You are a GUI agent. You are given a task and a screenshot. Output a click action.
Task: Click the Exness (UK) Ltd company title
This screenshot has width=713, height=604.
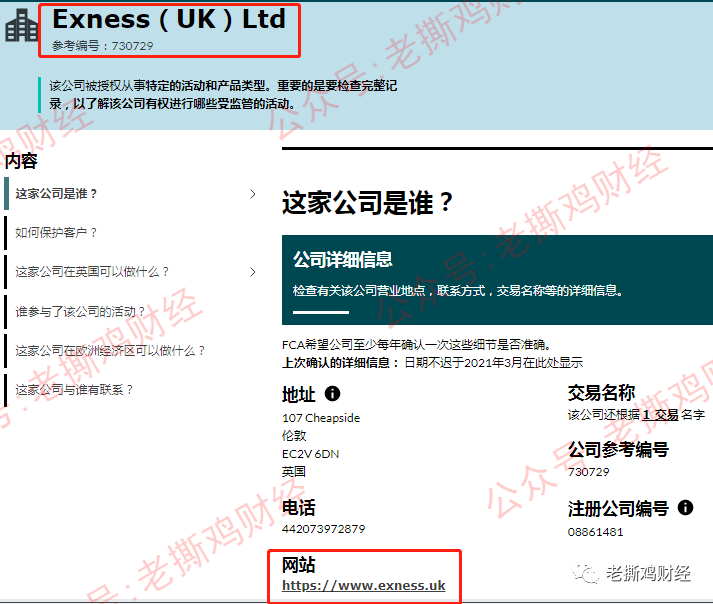[169, 19]
